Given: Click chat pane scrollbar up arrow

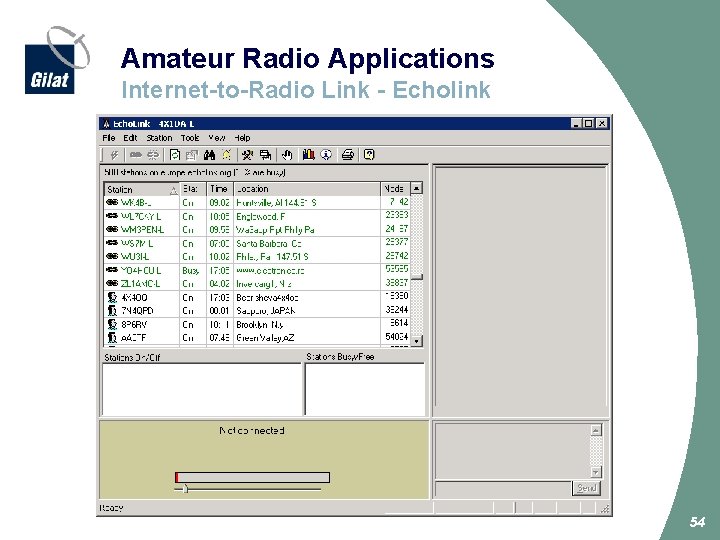Looking at the screenshot, I should (x=596, y=430).
